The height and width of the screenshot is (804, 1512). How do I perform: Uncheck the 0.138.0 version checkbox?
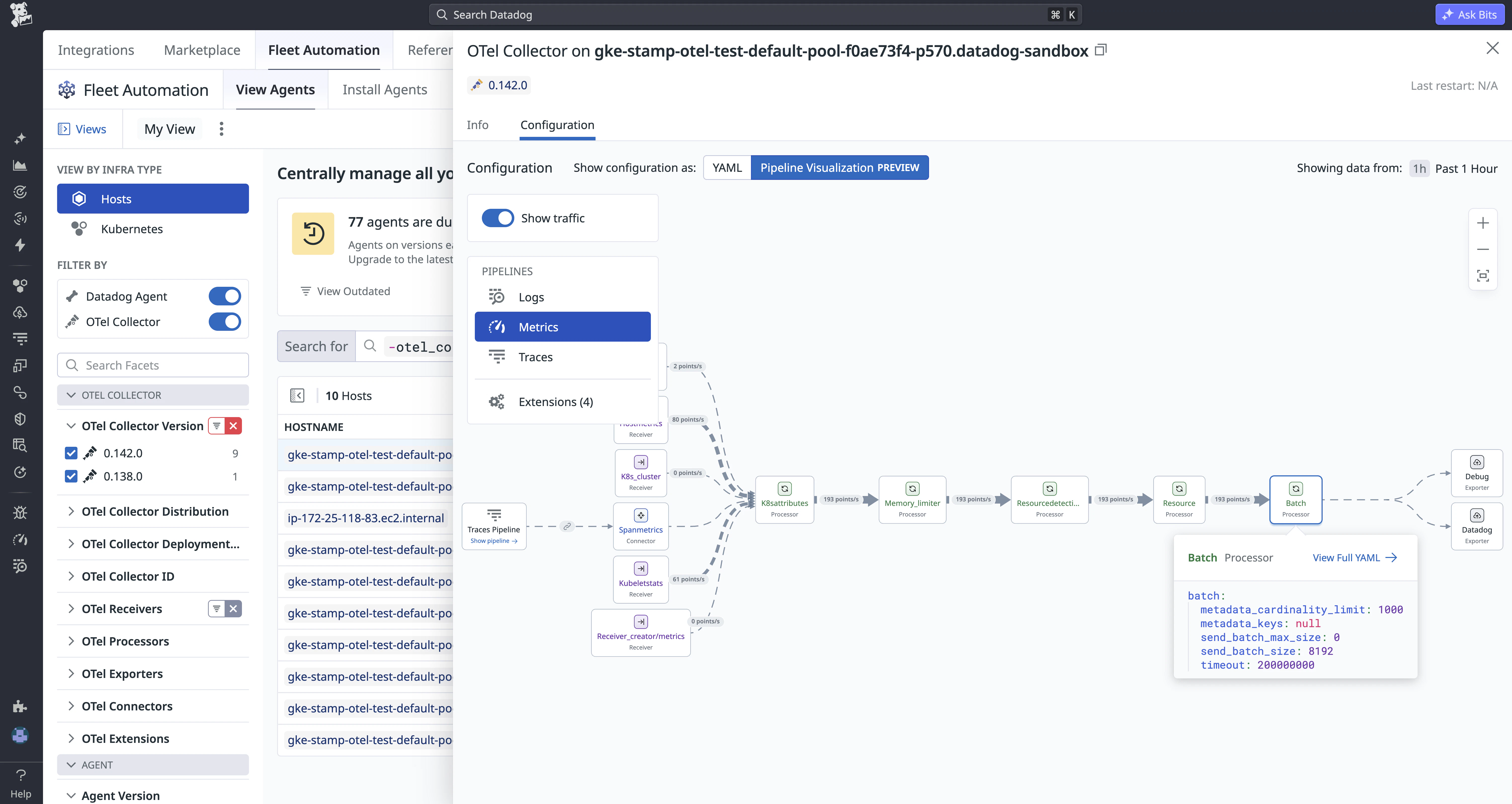[x=71, y=476]
